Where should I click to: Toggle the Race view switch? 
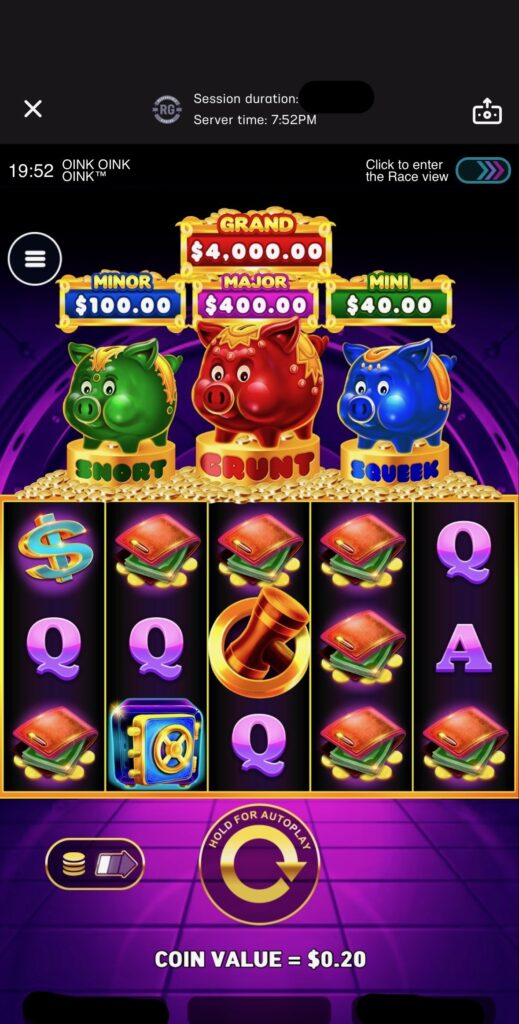[483, 171]
